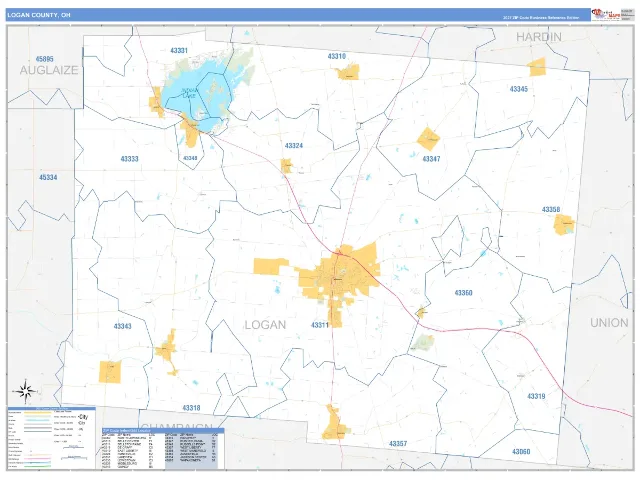Click ZIP code label 43331
Image resolution: width=640 pixels, height=480 pixels.
(x=179, y=51)
